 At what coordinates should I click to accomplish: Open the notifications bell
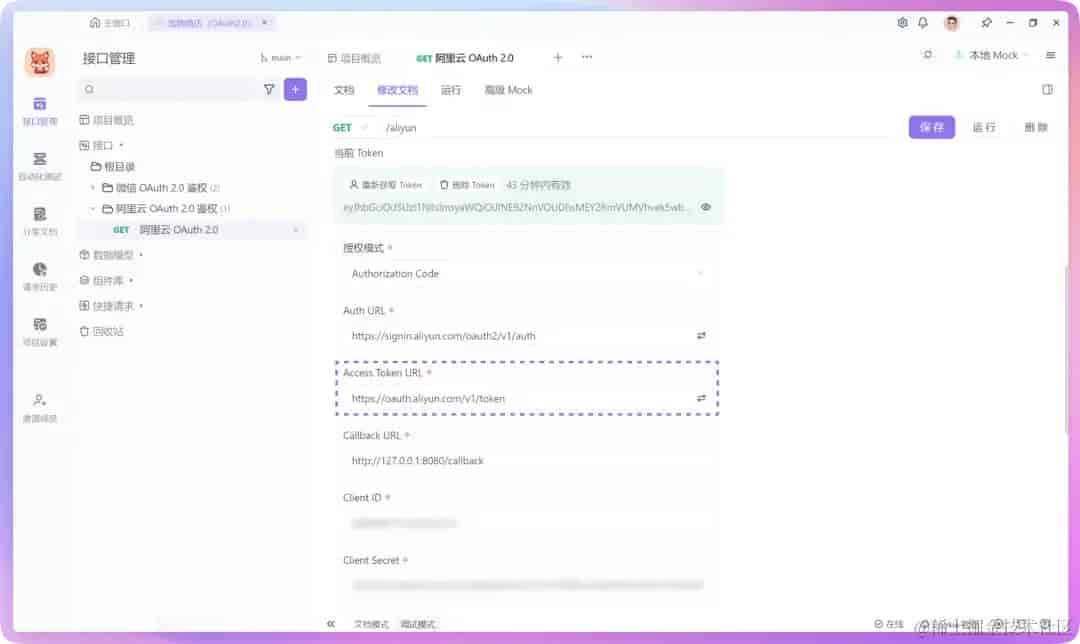coord(923,23)
